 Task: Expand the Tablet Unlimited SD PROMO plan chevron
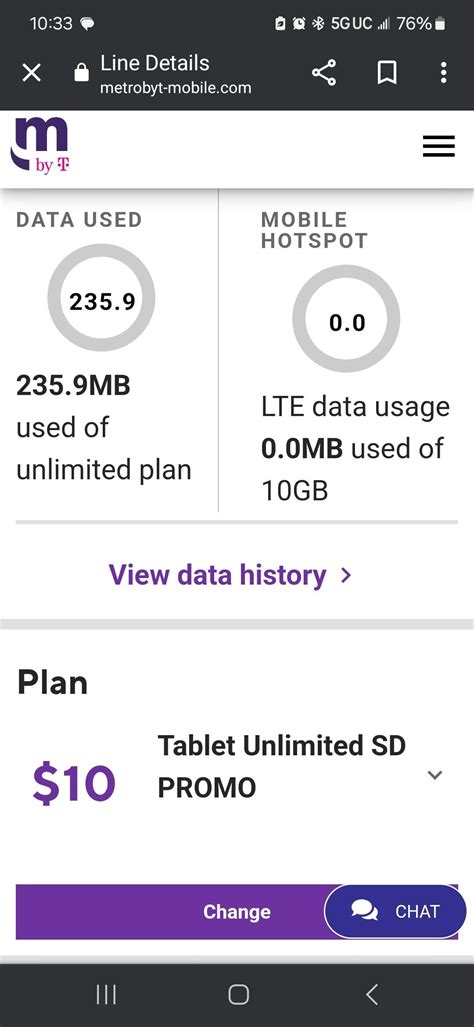pos(435,775)
